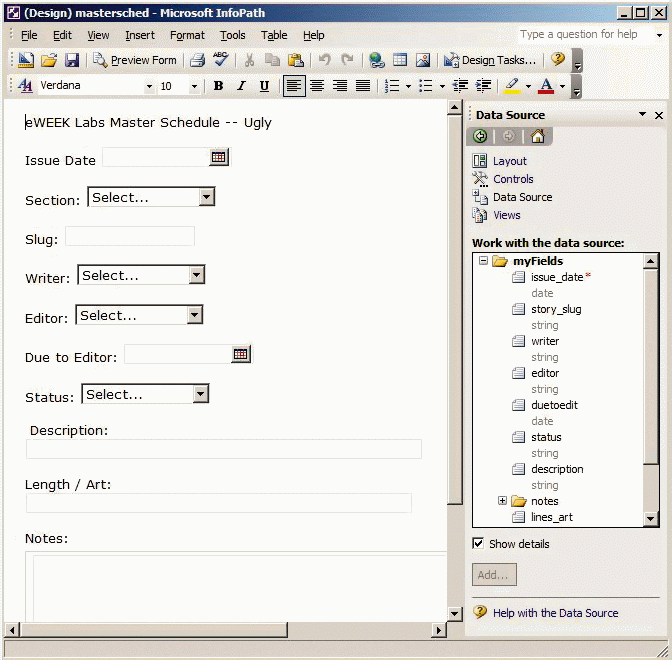Open the Edit menu
This screenshot has height=660, width=672.
63,35
